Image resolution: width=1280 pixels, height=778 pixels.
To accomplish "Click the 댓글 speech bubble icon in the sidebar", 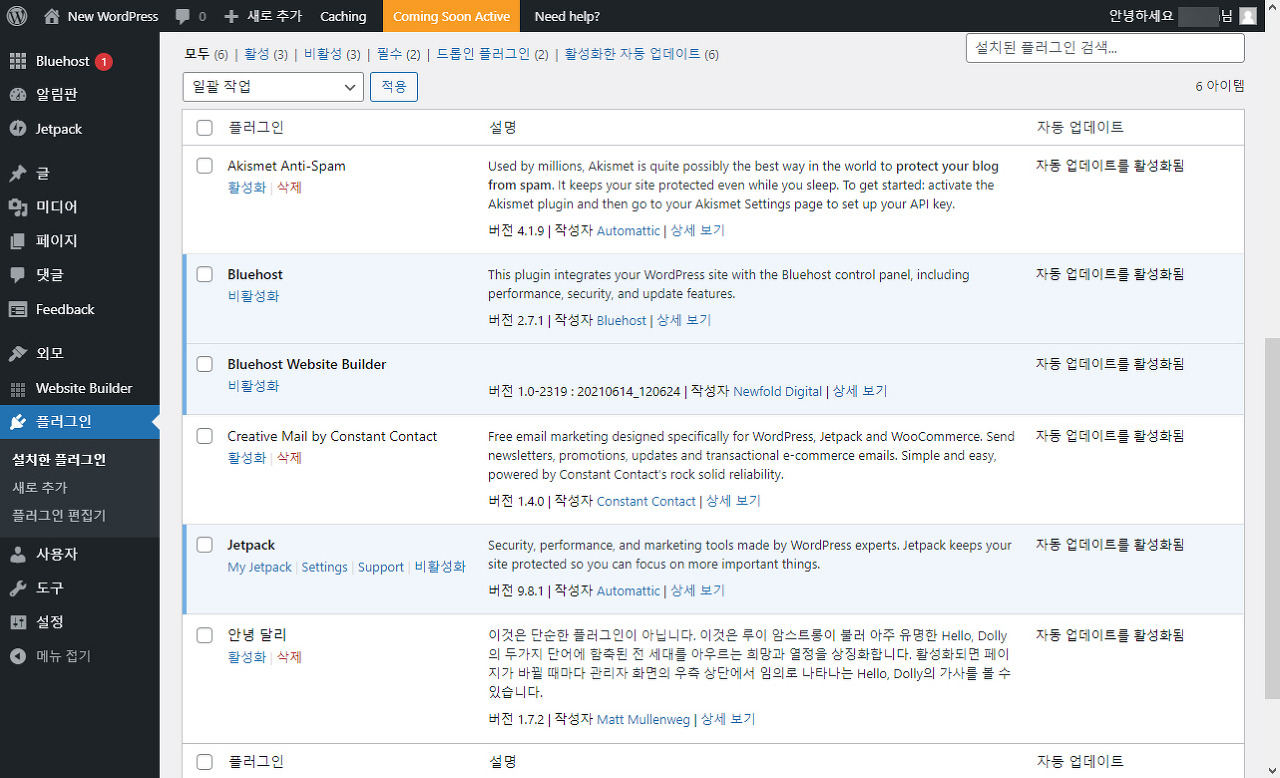I will click(17, 275).
